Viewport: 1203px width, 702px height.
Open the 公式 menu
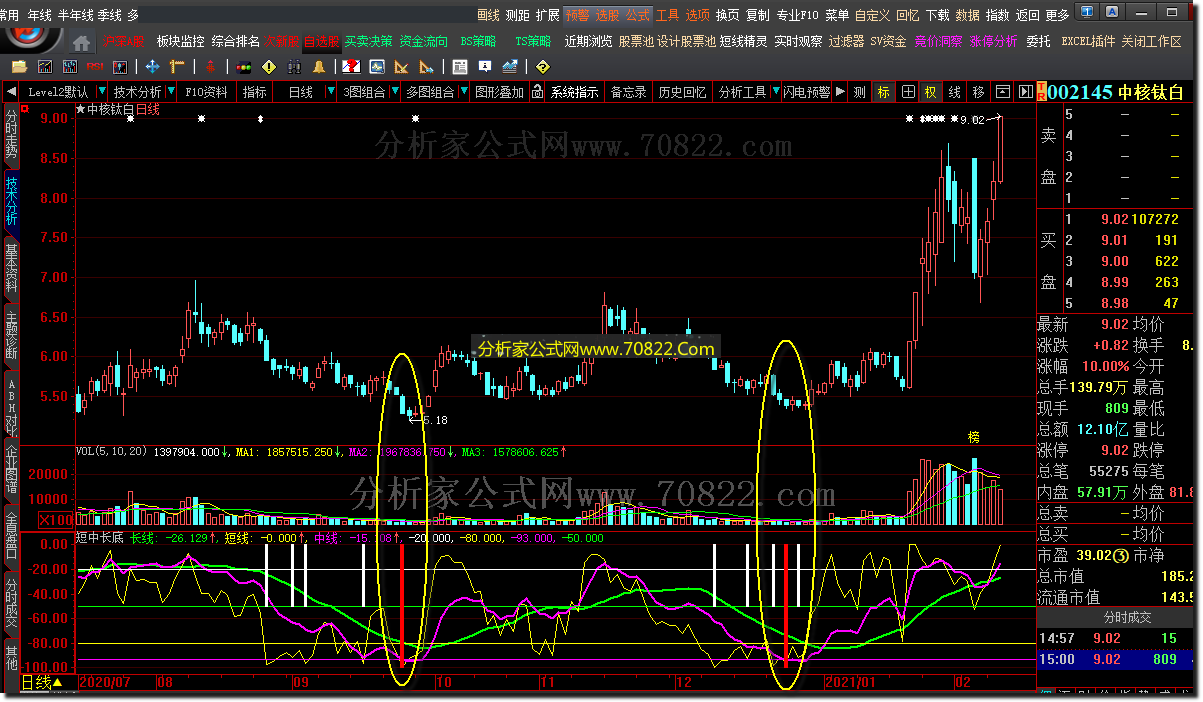tap(637, 15)
